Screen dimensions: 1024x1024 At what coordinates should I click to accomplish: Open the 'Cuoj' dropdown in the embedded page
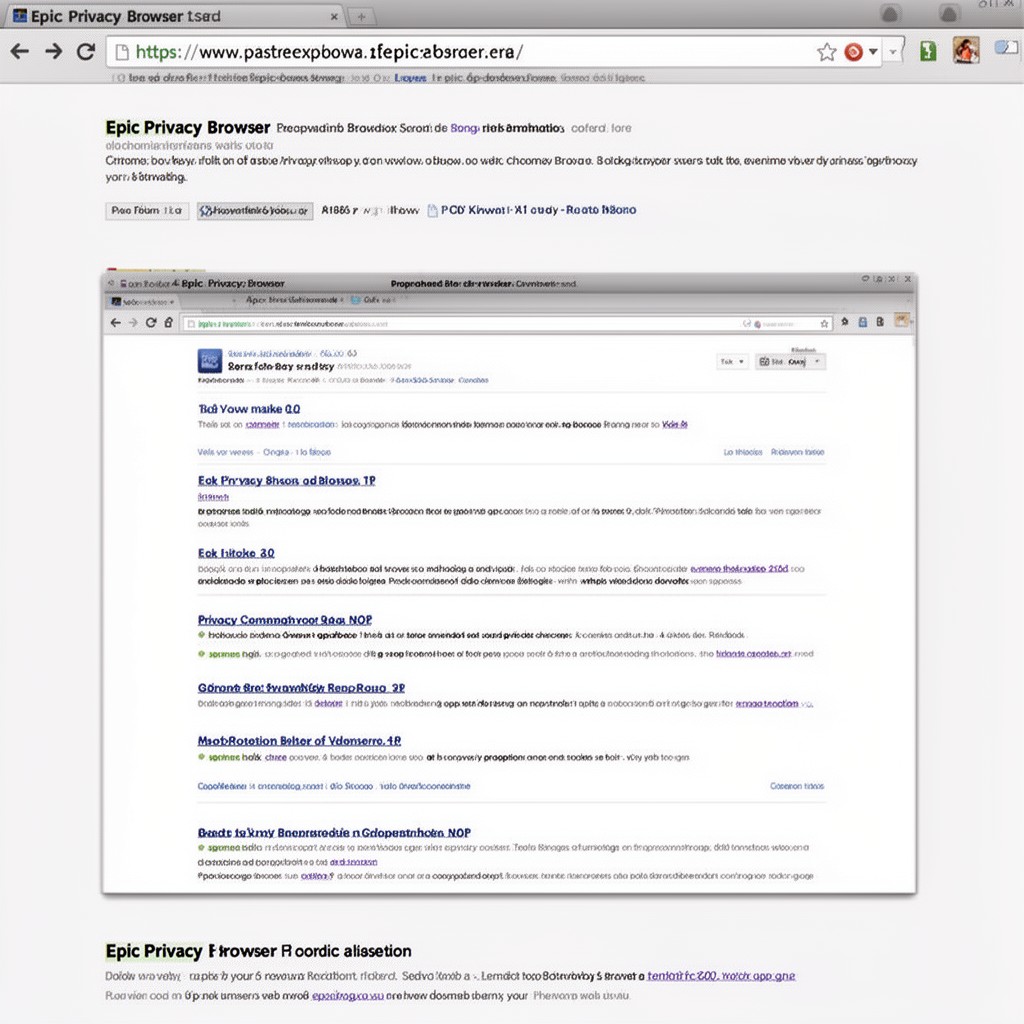coord(790,361)
